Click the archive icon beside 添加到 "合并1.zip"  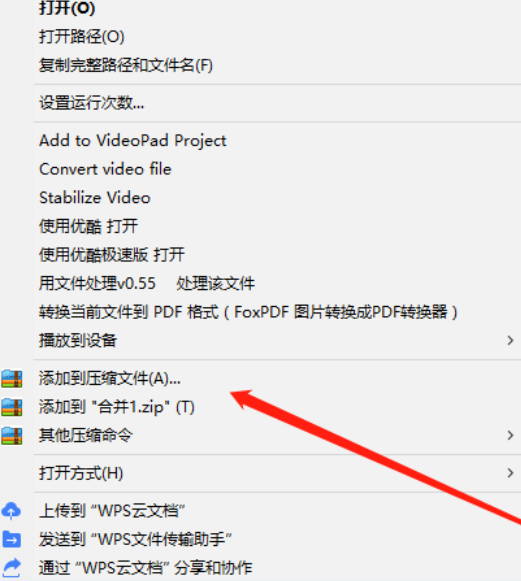(12, 407)
